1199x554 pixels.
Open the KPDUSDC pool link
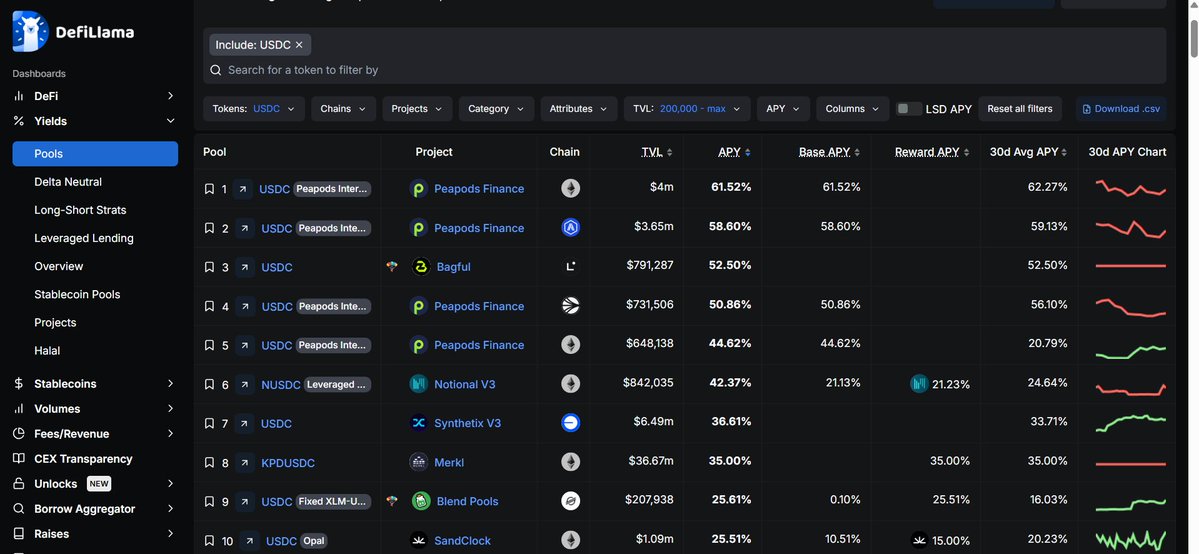(x=288, y=463)
